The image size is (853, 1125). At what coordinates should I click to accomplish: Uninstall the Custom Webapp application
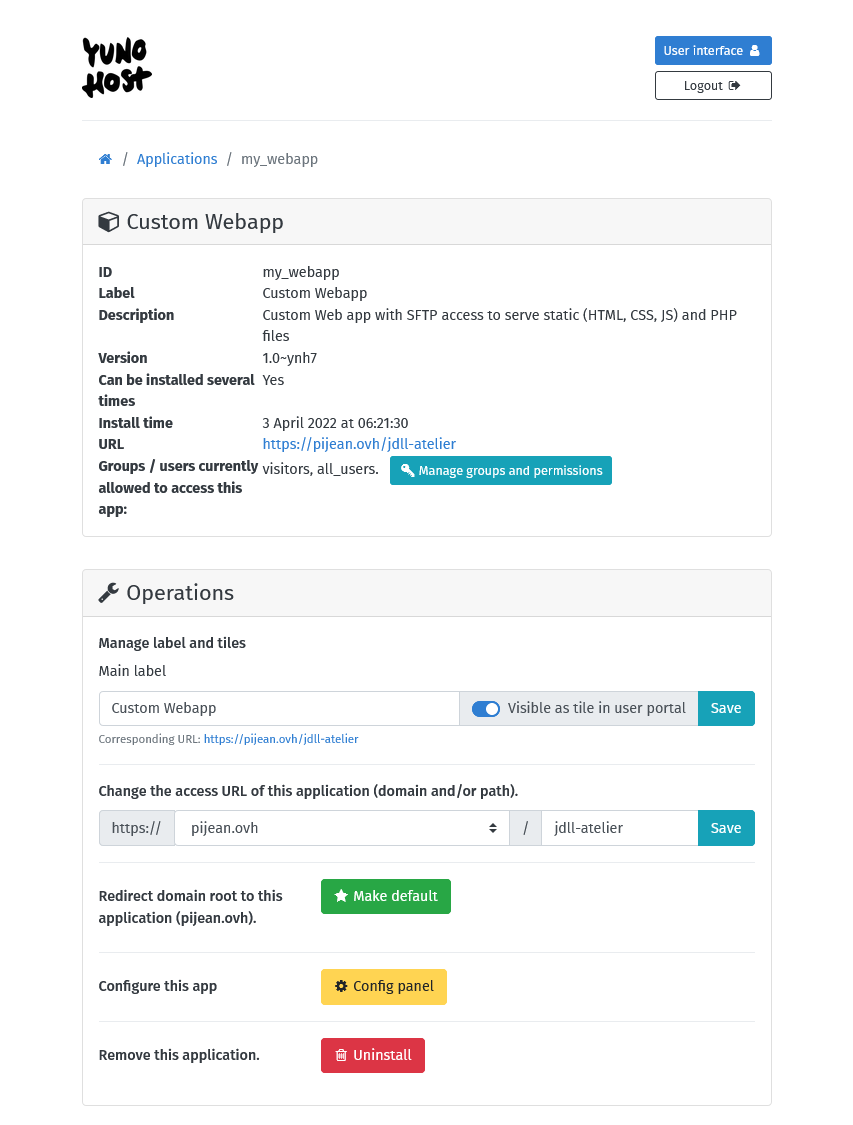[x=372, y=1055]
